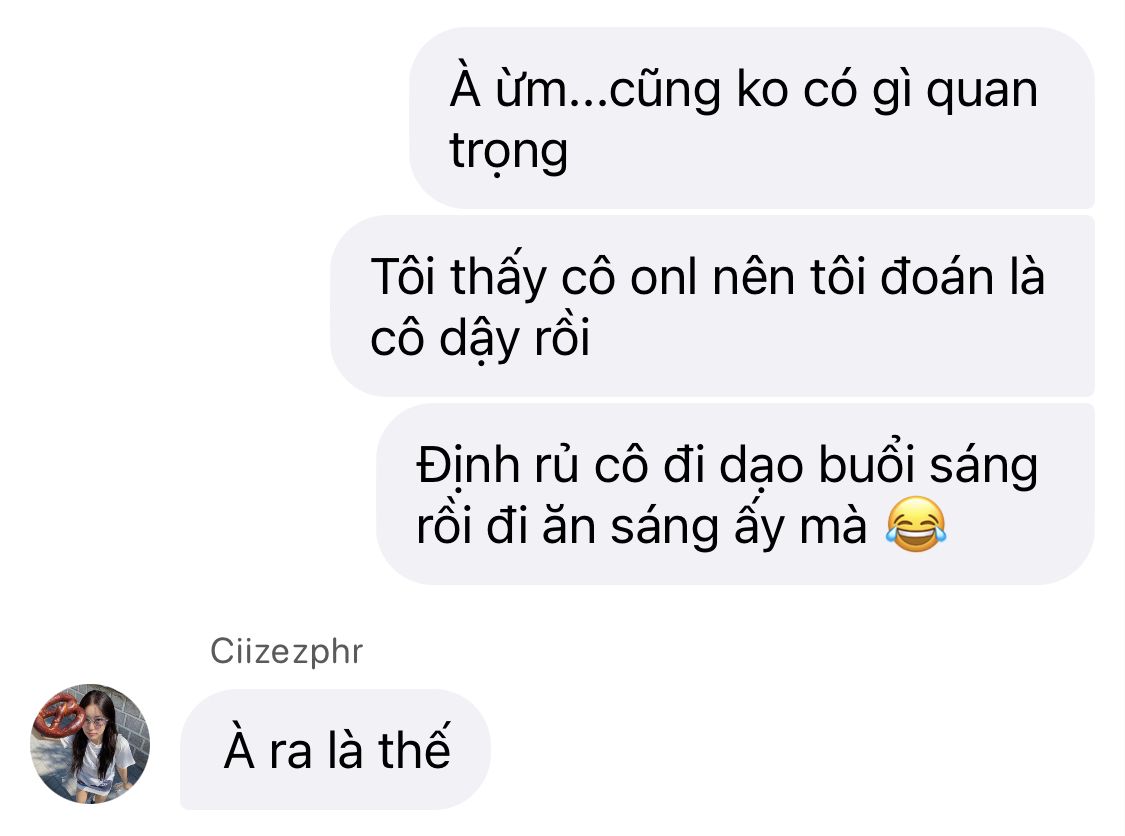Open Ciizezphr's profile picture avatar
Viewport: 1125px width, 836px height.
90,743
